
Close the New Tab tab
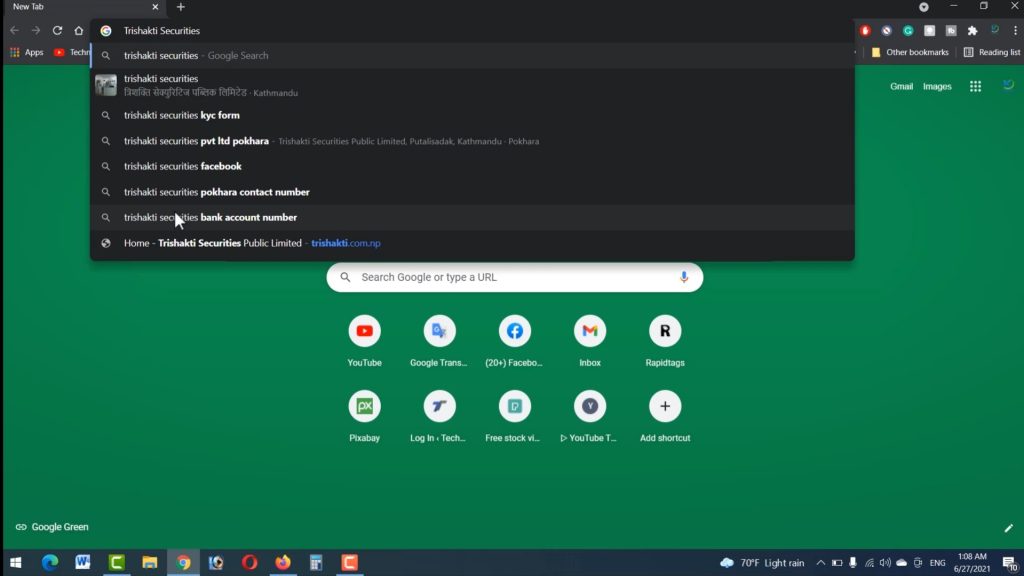click(x=155, y=7)
